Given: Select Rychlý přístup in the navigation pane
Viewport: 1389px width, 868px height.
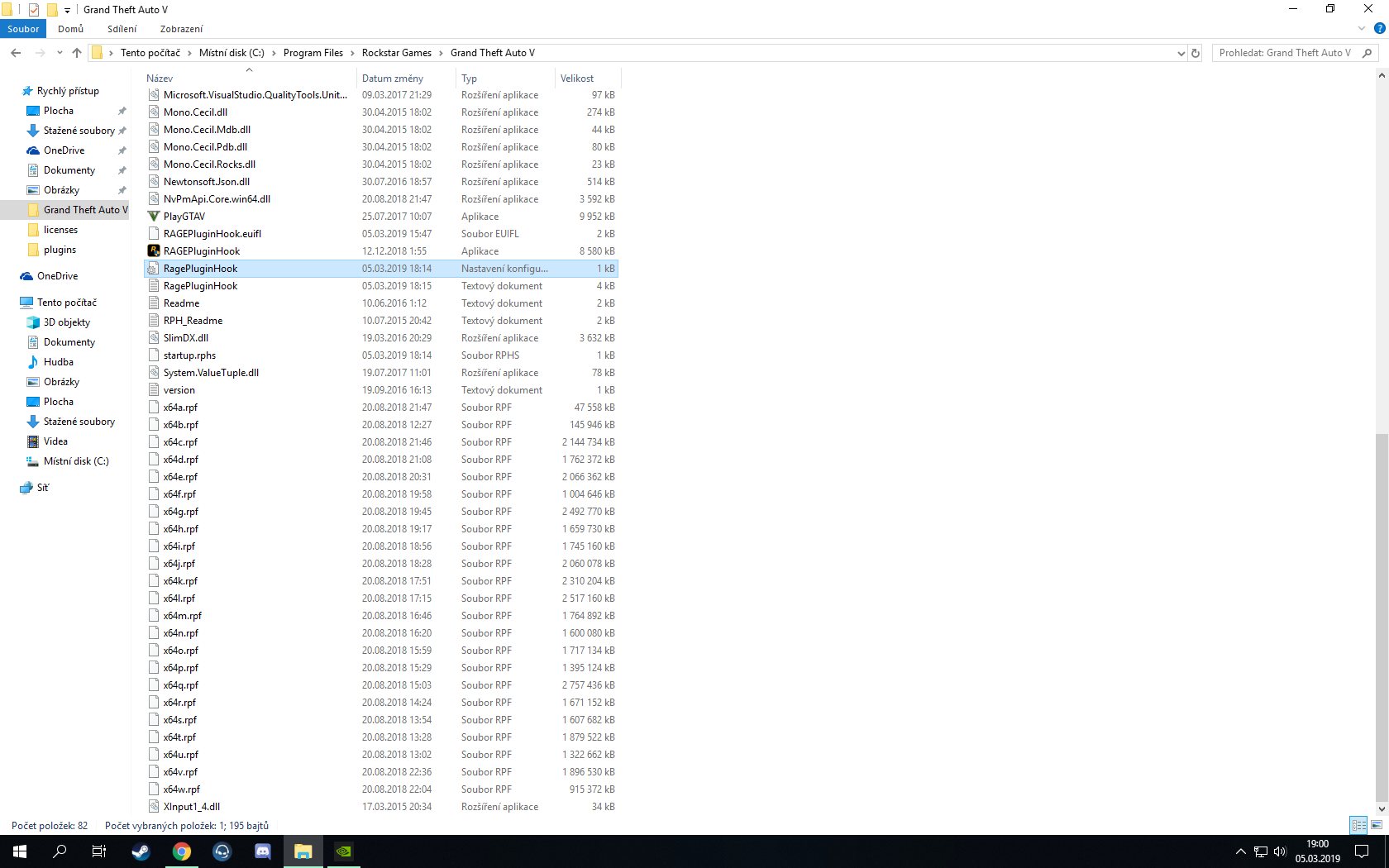Looking at the screenshot, I should [68, 91].
